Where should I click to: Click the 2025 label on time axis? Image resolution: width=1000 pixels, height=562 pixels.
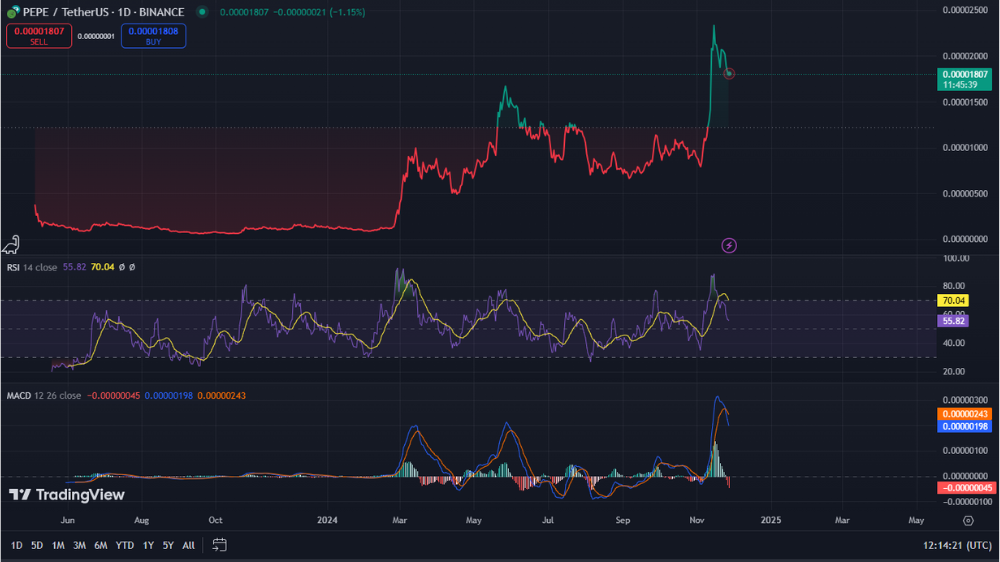pos(770,521)
